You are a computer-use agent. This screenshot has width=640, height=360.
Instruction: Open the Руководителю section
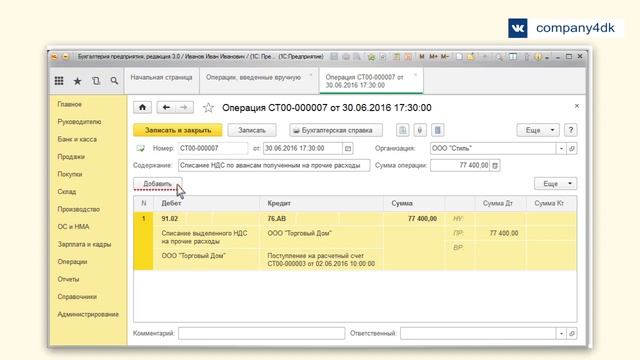79,122
